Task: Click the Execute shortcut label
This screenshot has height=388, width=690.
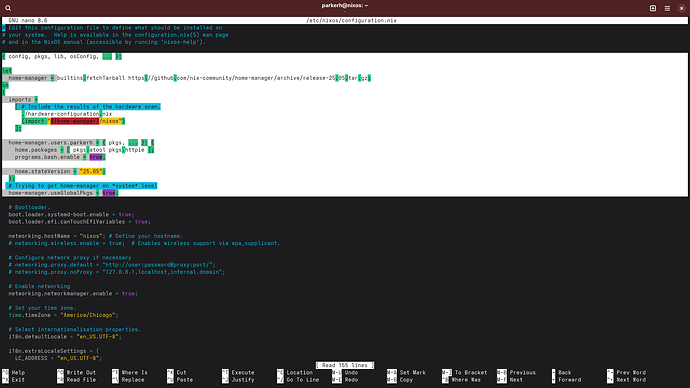Action: (x=243, y=373)
